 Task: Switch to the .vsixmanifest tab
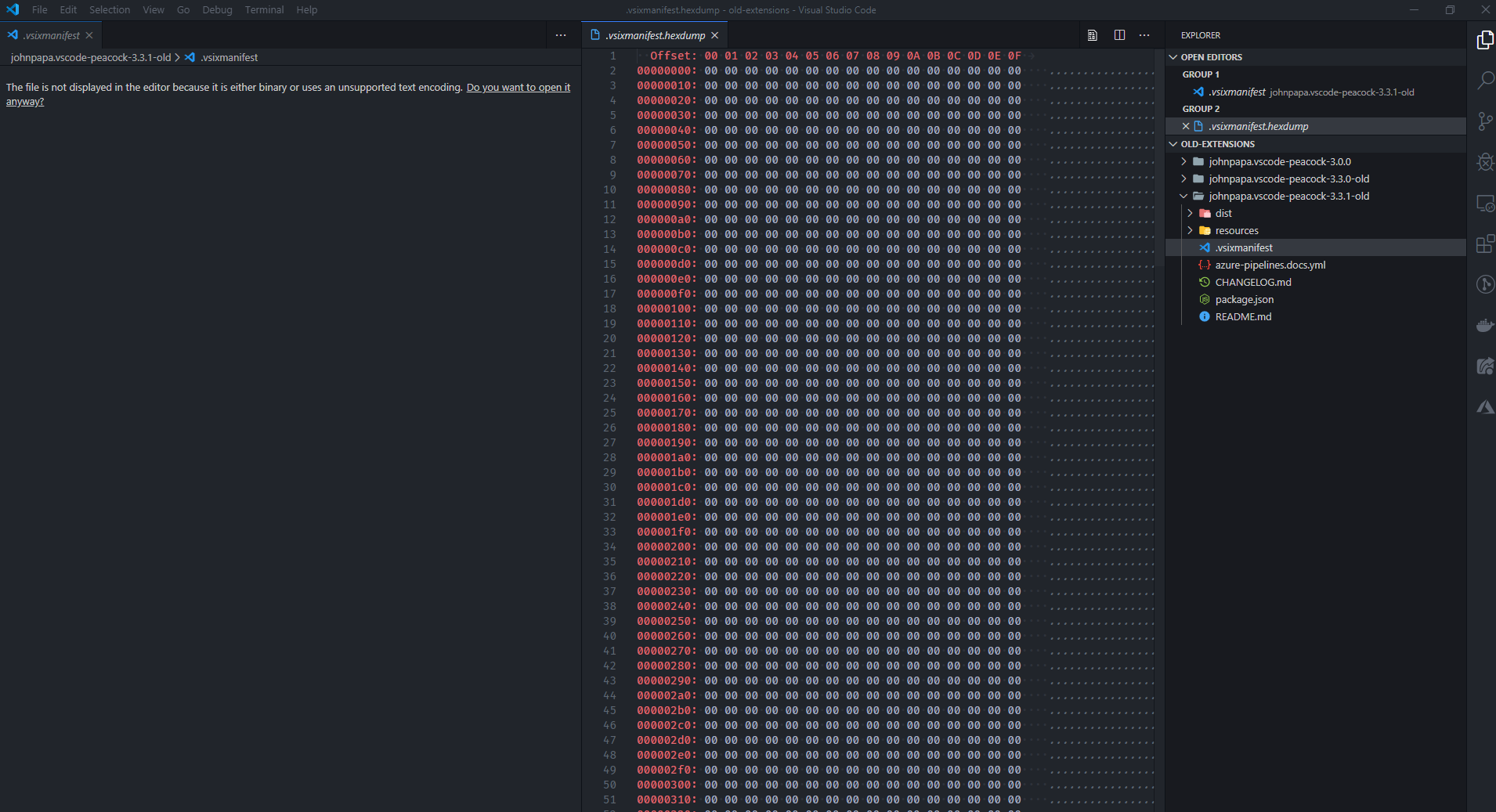(x=47, y=34)
